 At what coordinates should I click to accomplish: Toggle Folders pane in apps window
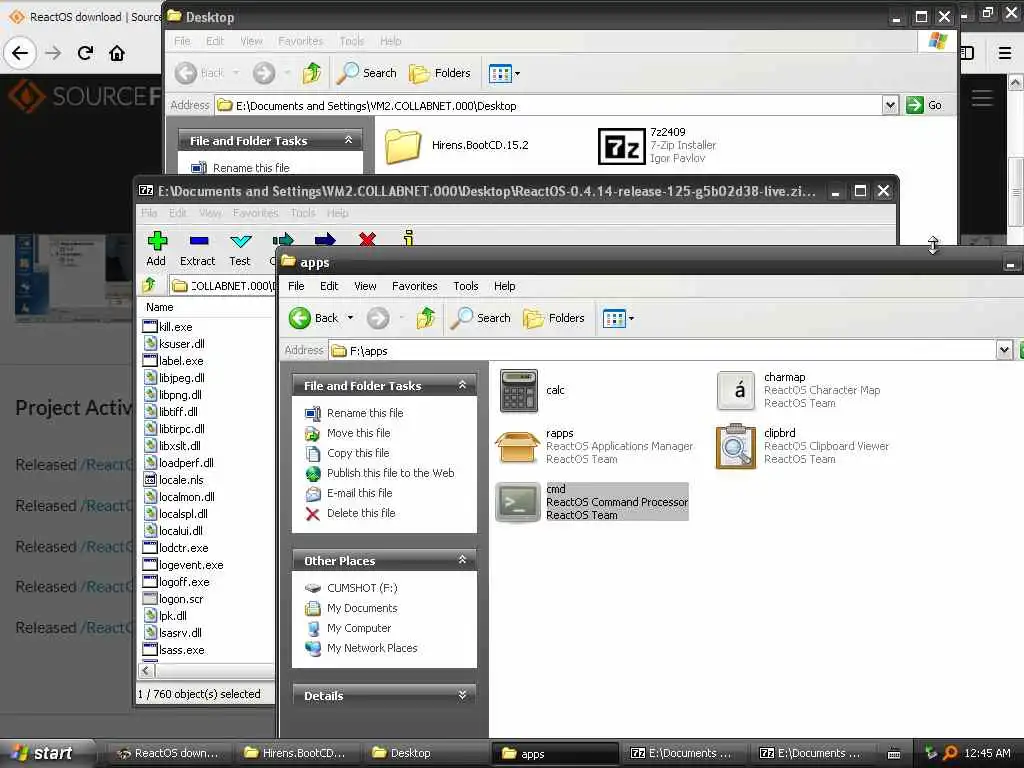(x=554, y=318)
